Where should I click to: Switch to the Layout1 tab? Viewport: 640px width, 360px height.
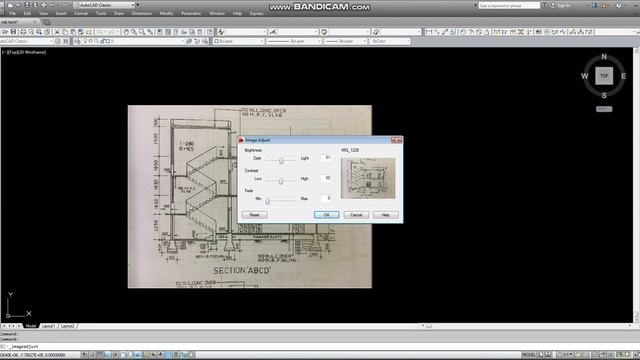click(48, 326)
